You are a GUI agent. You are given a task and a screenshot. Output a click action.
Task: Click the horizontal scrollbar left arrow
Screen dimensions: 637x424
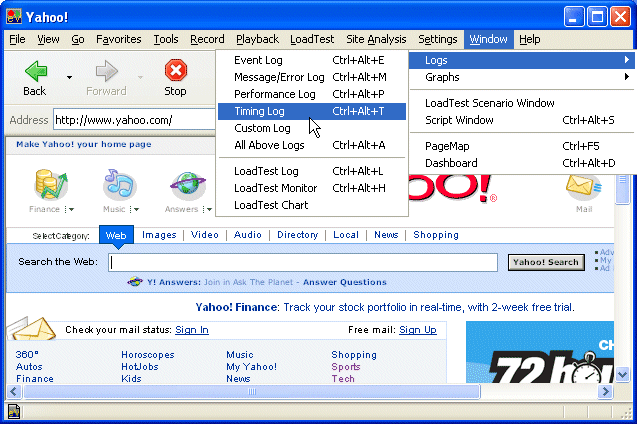pyautogui.click(x=14, y=392)
